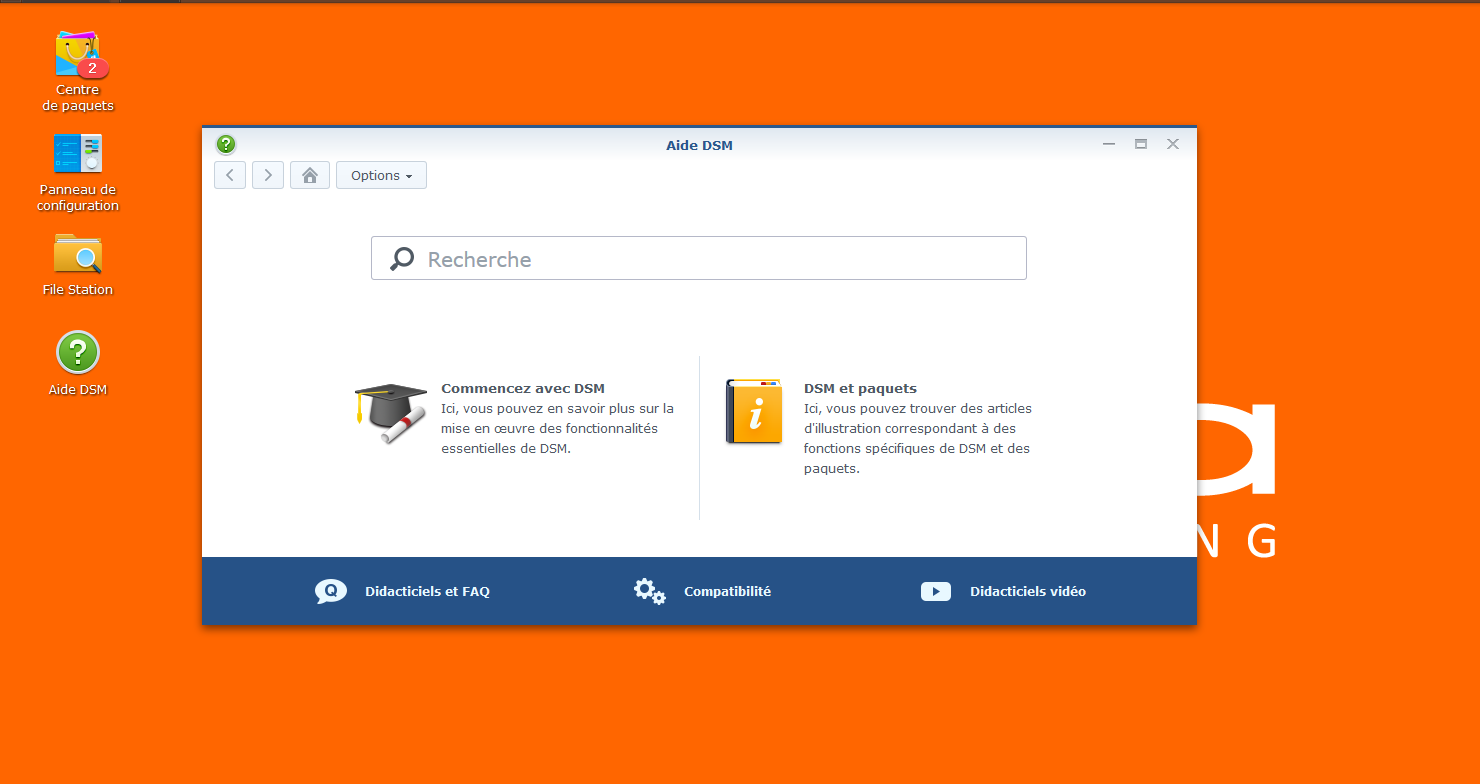Click the Compatibilité gears icon
This screenshot has width=1480, height=784.
(650, 591)
